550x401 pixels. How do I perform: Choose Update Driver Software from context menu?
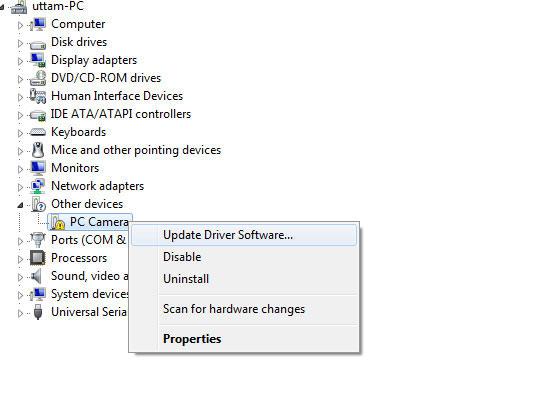coord(244,235)
